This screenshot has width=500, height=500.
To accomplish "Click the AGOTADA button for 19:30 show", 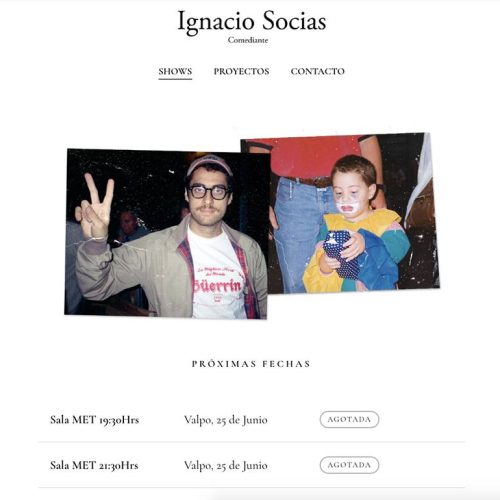I will [x=349, y=419].
